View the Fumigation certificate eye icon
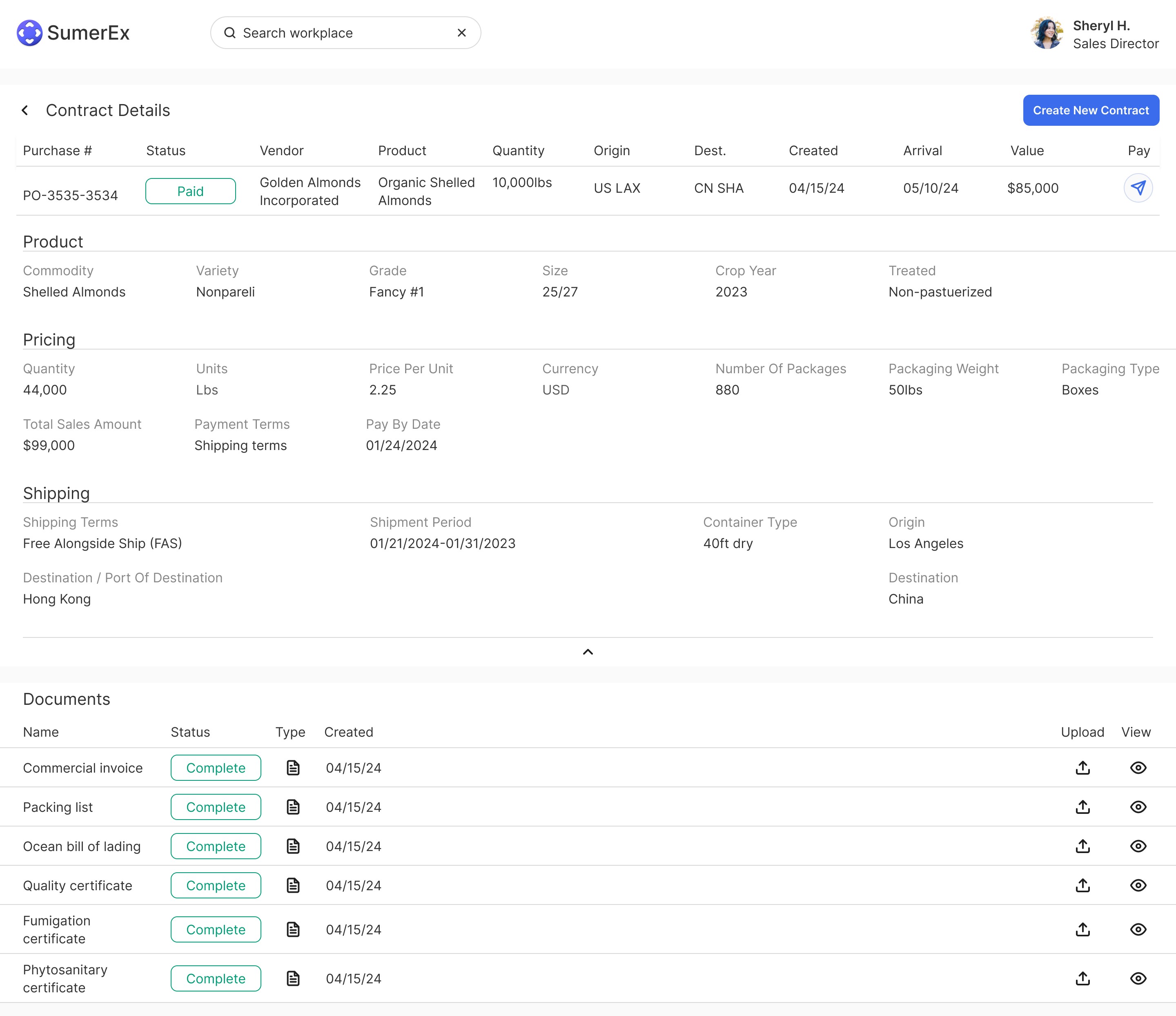 pos(1138,930)
